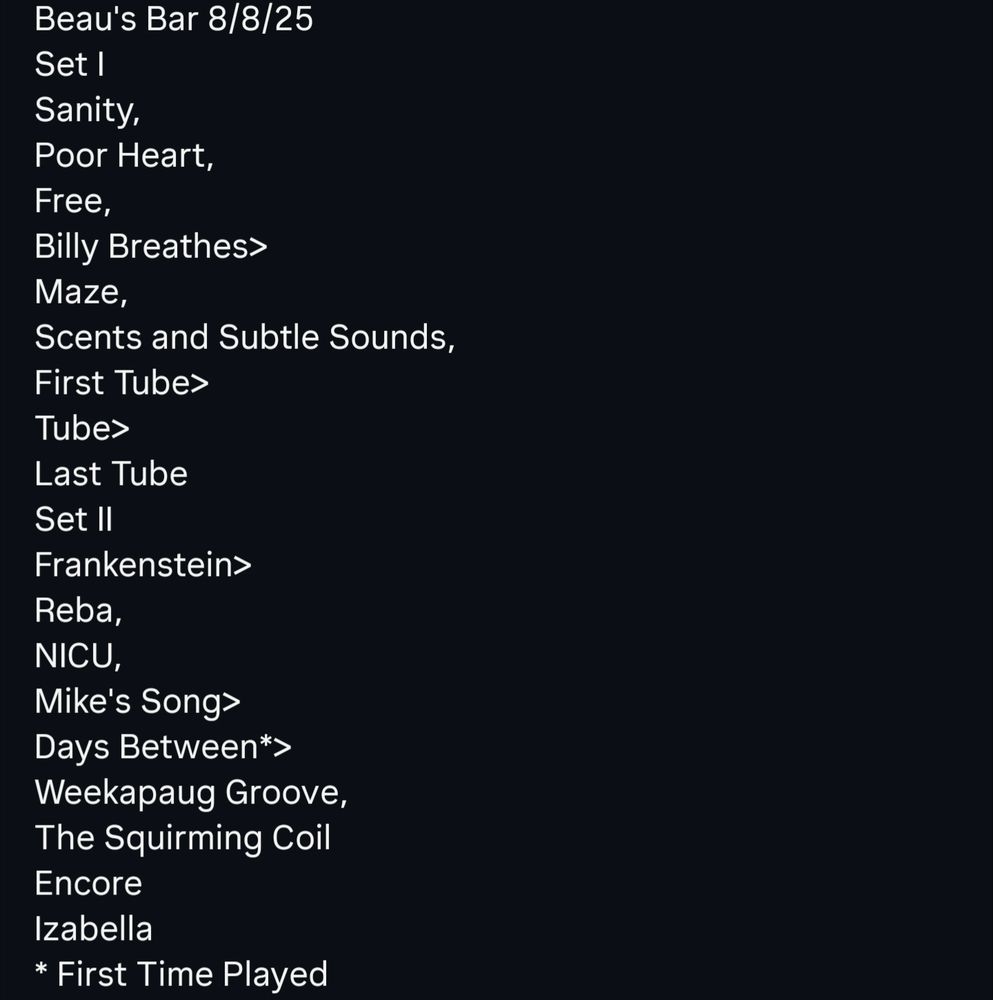993x1000 pixels.
Task: Click 'Scents and Subtle Sounds,' text
Action: 245,337
